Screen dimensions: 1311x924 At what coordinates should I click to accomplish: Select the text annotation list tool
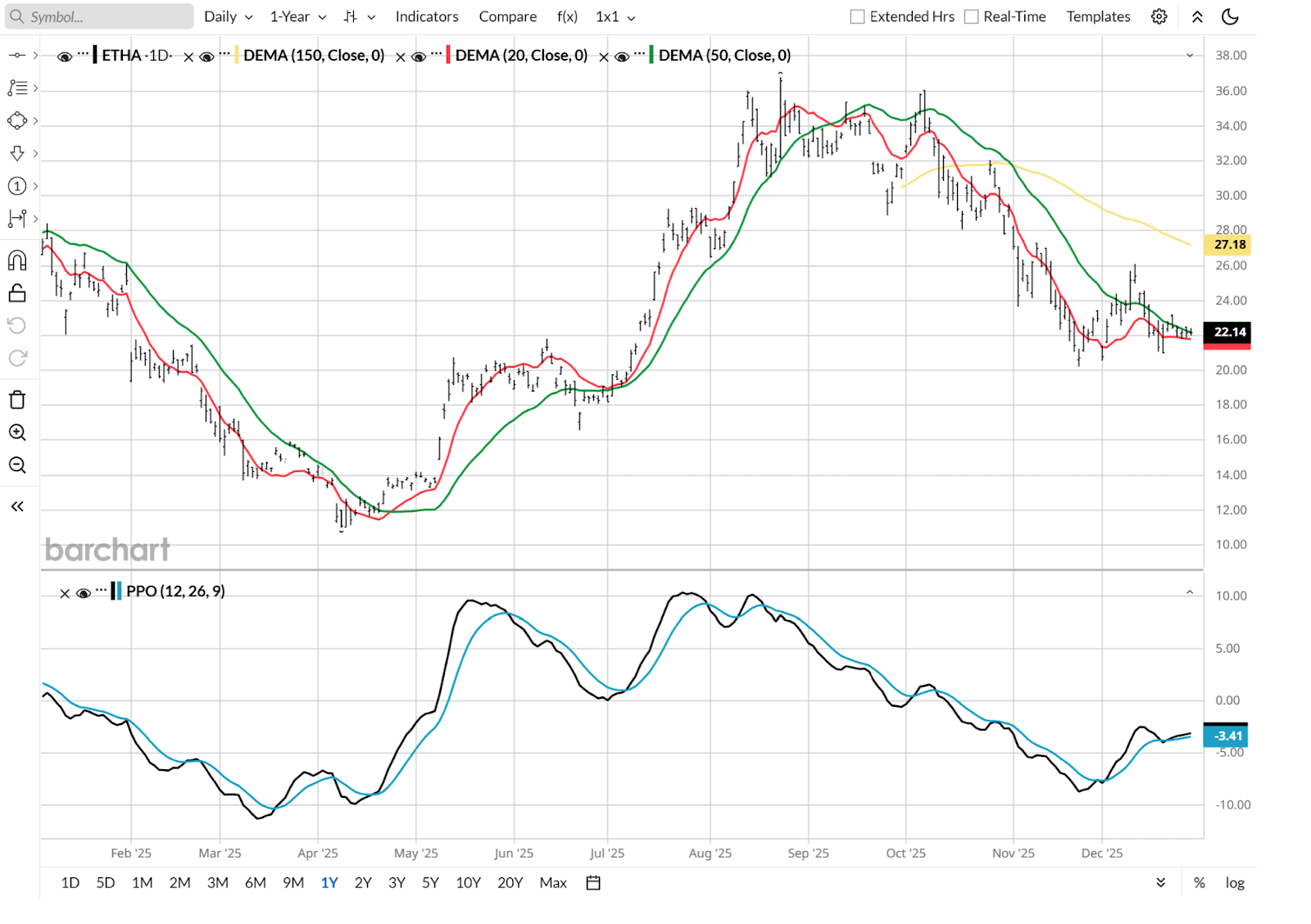(17, 88)
